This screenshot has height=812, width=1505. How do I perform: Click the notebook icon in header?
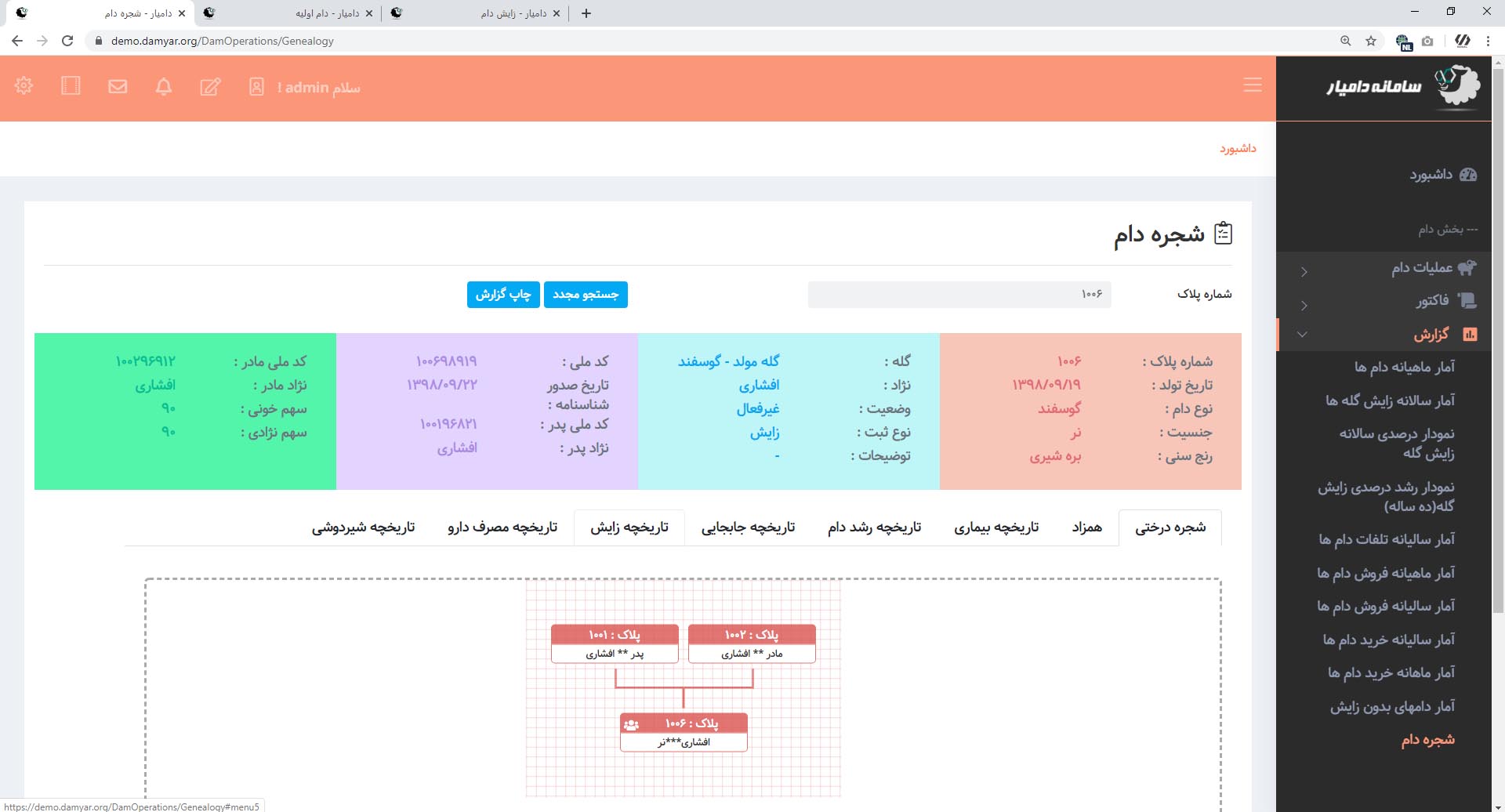pyautogui.click(x=71, y=86)
